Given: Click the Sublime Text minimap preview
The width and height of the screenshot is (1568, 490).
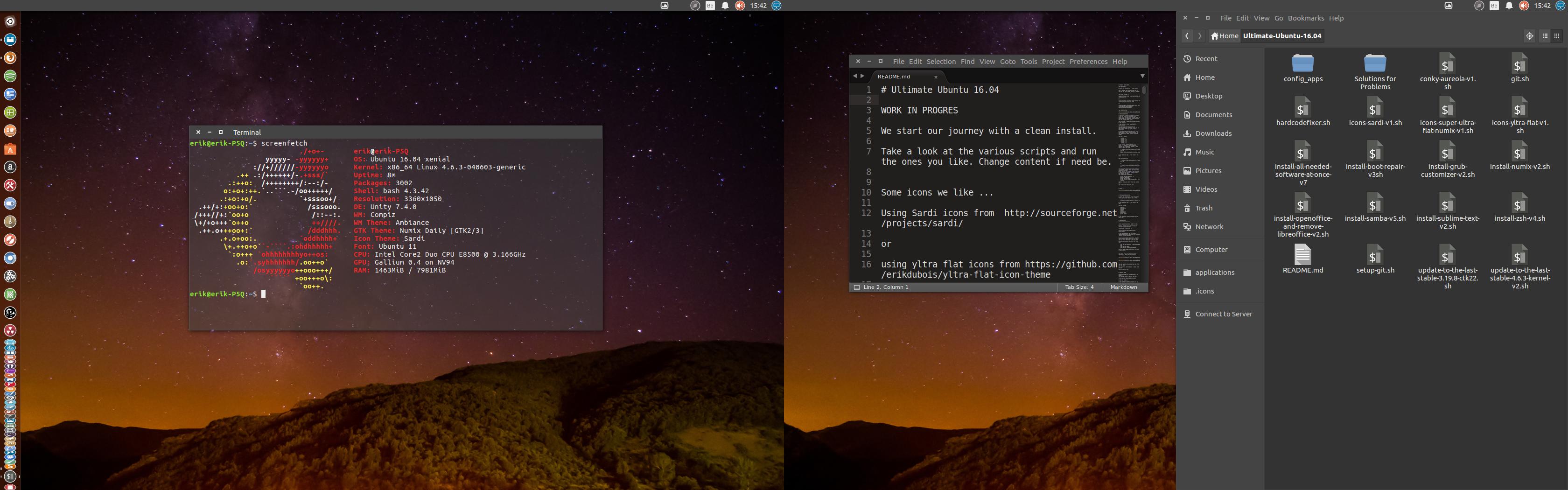Looking at the screenshot, I should (x=1128, y=182).
